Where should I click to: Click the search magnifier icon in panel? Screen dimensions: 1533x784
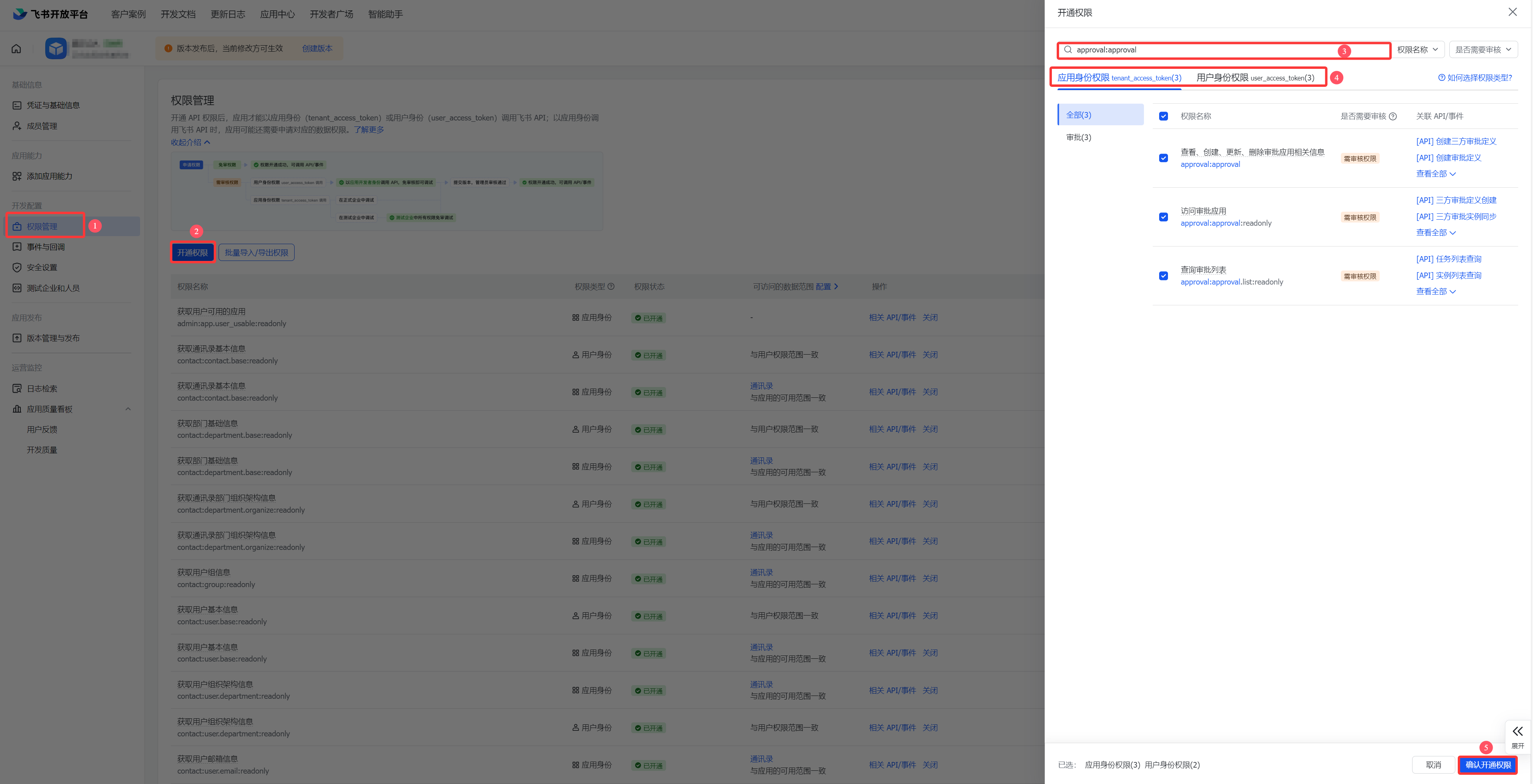1068,50
